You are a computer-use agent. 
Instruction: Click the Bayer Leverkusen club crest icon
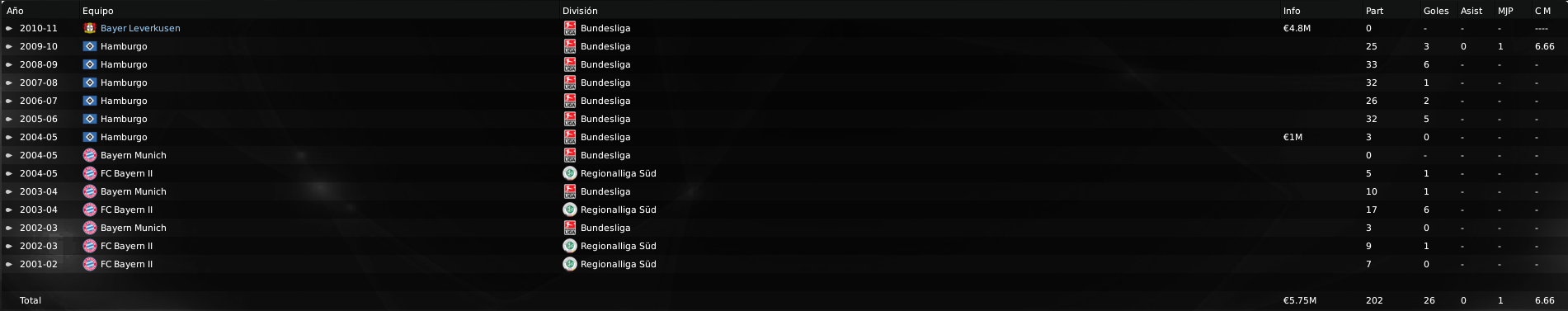(90, 28)
